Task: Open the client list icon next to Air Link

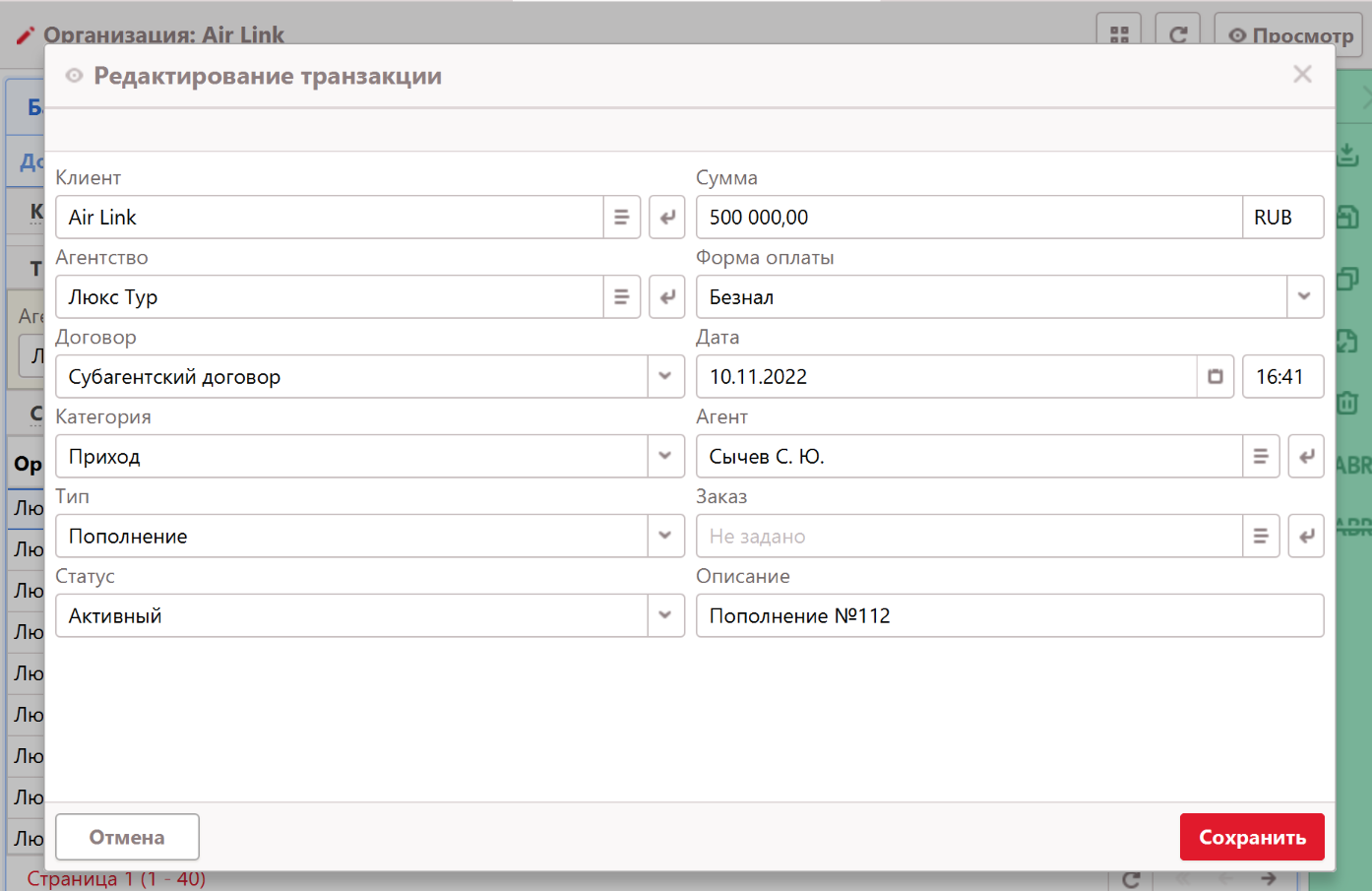Action: pyautogui.click(x=621, y=218)
